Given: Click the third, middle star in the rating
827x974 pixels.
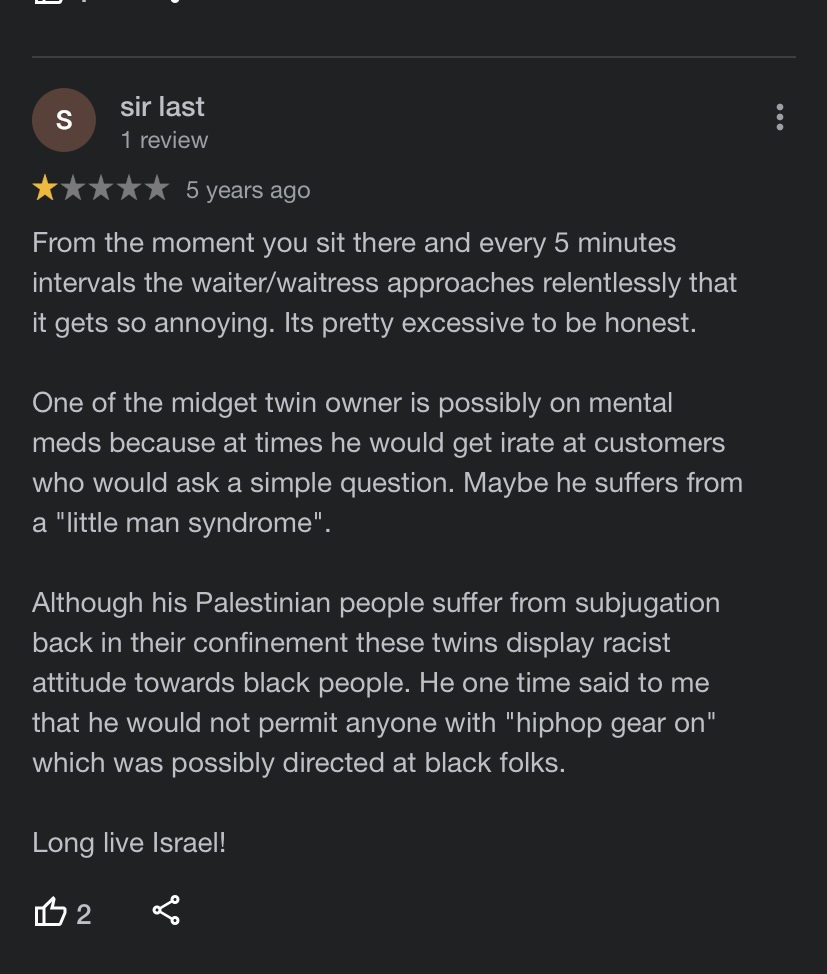Looking at the screenshot, I should tap(101, 189).
